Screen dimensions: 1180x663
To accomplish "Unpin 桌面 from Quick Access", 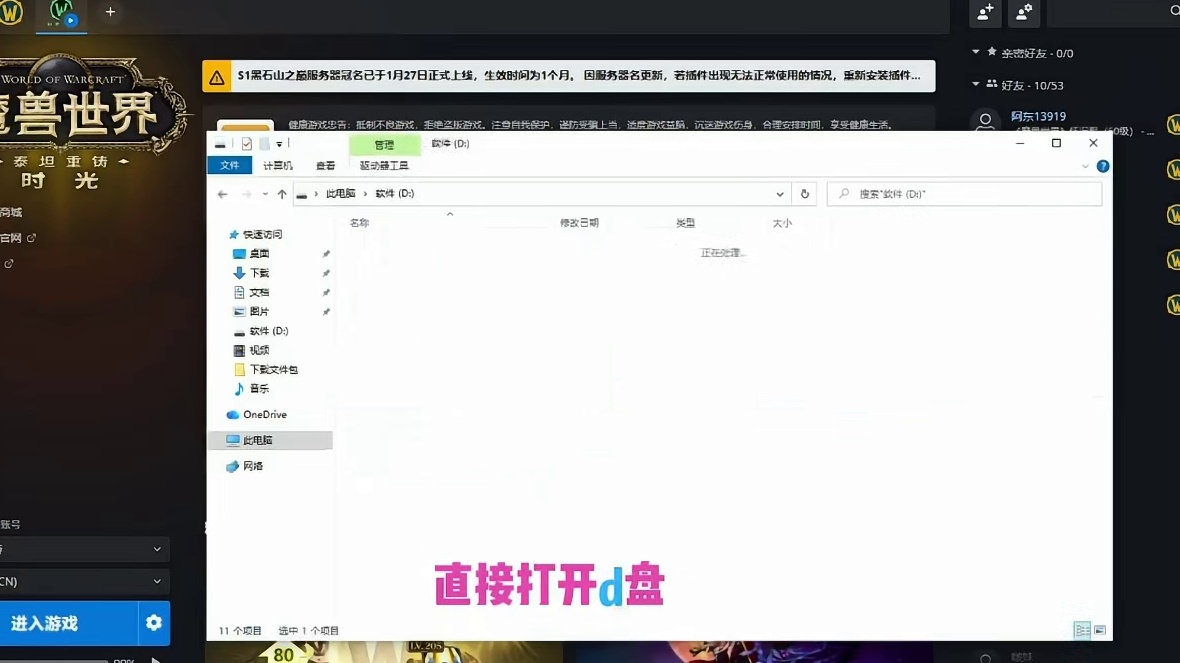I will point(326,253).
